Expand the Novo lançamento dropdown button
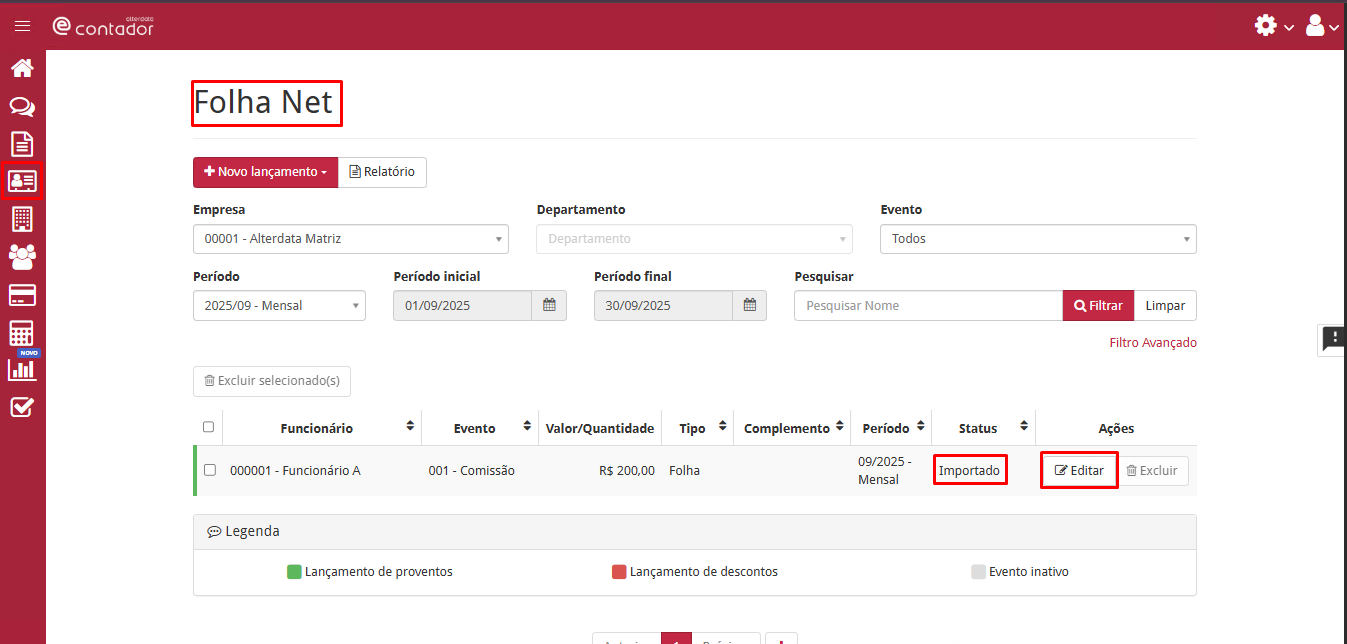 (265, 172)
